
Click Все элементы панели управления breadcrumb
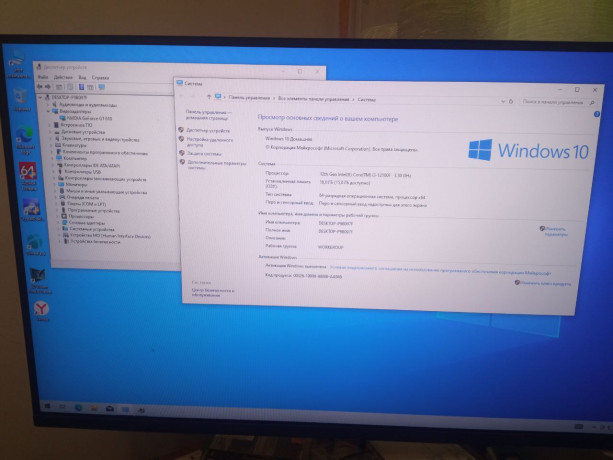coord(314,99)
